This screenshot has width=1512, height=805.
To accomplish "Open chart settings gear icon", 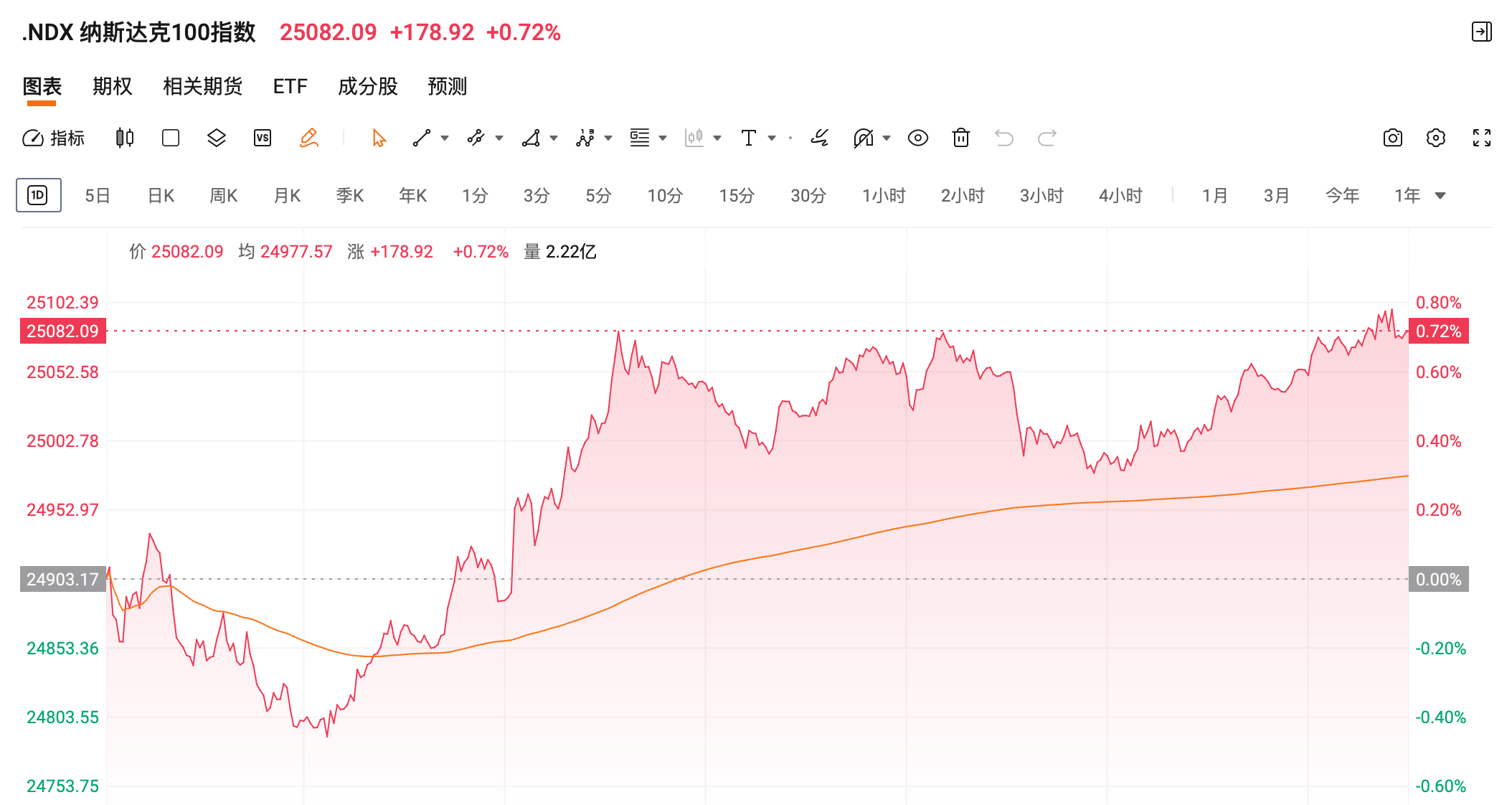I will click(1436, 138).
